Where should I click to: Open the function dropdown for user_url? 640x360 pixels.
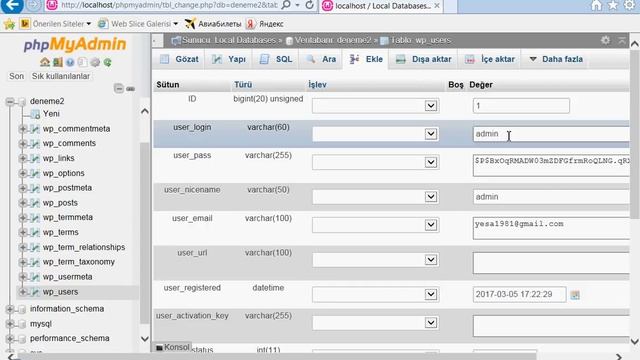point(376,260)
